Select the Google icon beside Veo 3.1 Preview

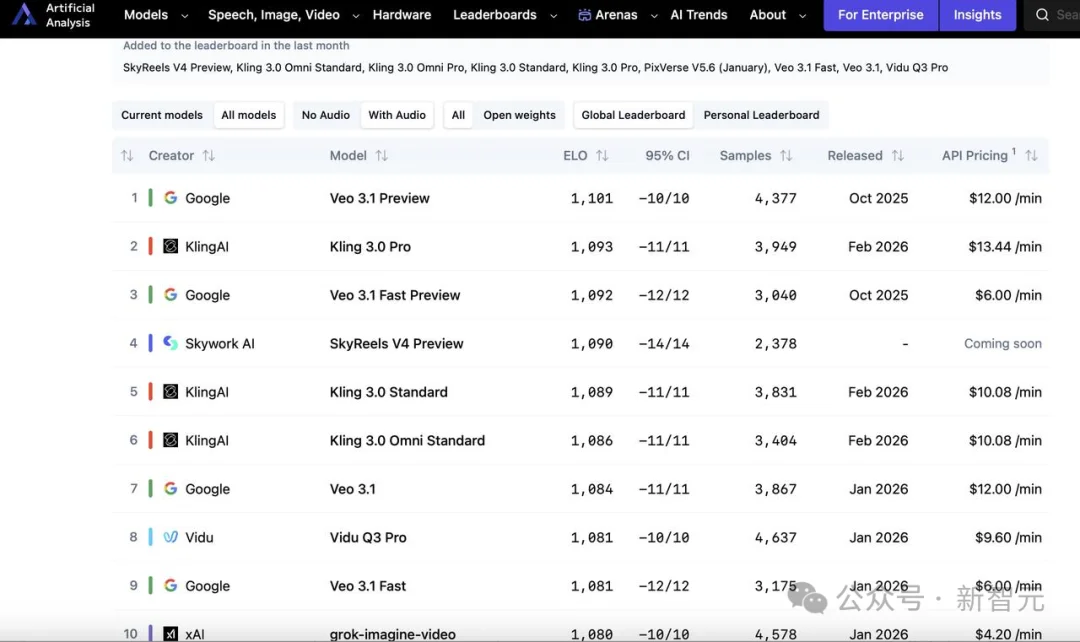[x=171, y=198]
